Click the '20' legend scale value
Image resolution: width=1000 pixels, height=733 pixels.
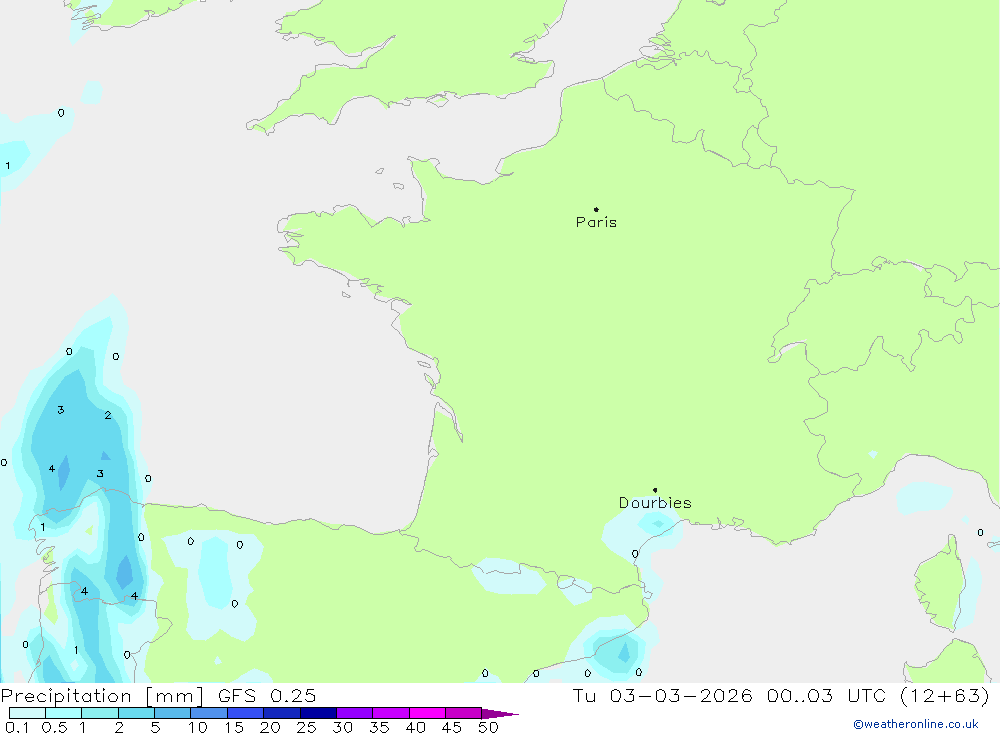tap(270, 727)
